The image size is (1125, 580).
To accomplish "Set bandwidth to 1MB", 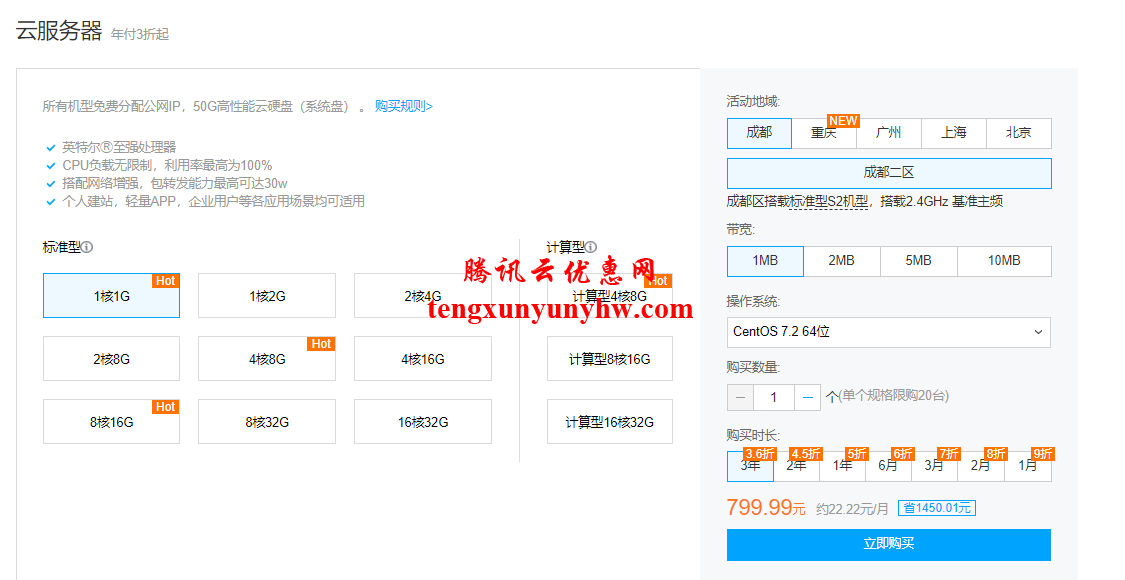I will click(x=765, y=261).
